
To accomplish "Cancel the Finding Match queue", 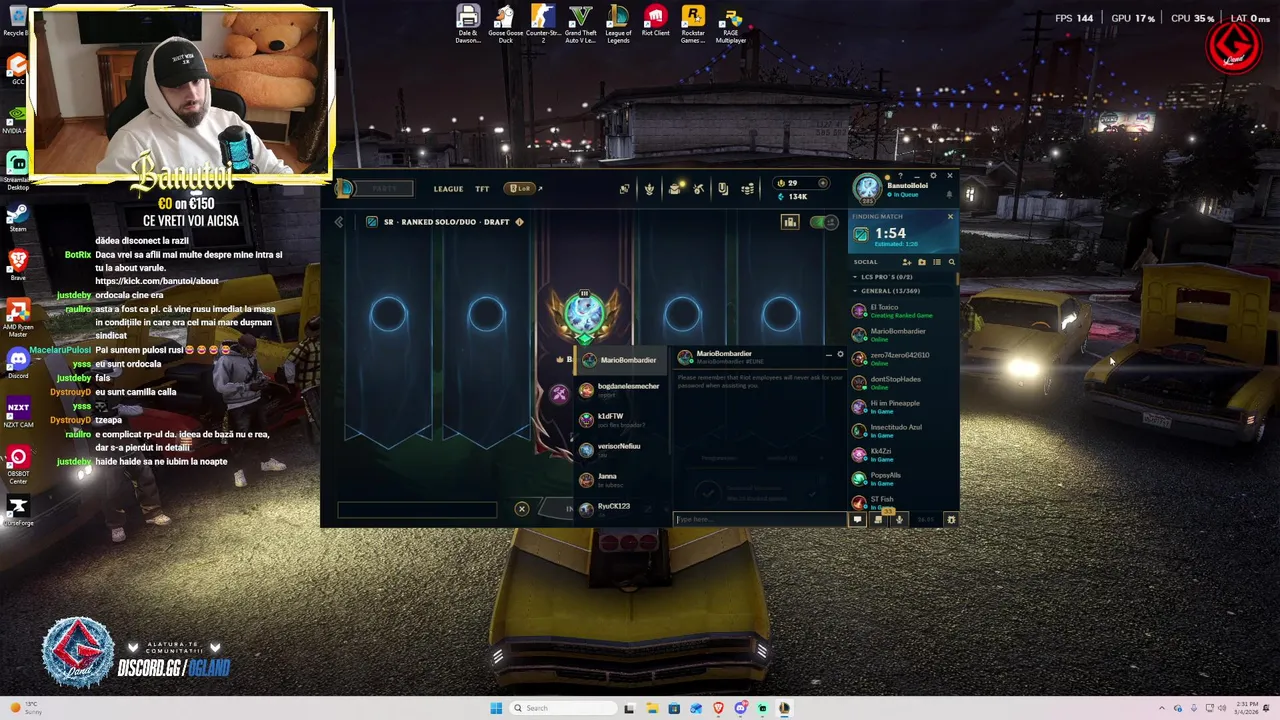I will pos(950,217).
